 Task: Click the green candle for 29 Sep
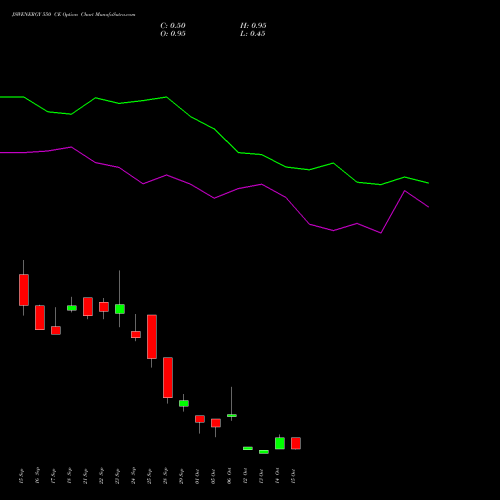point(184,403)
